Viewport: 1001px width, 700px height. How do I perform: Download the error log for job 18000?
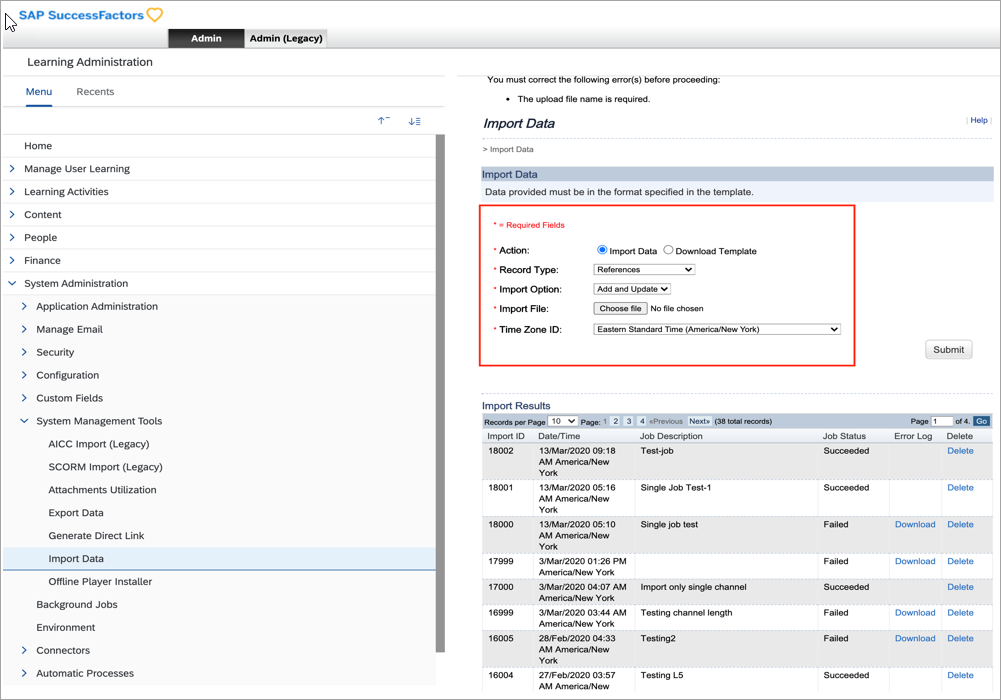[914, 524]
